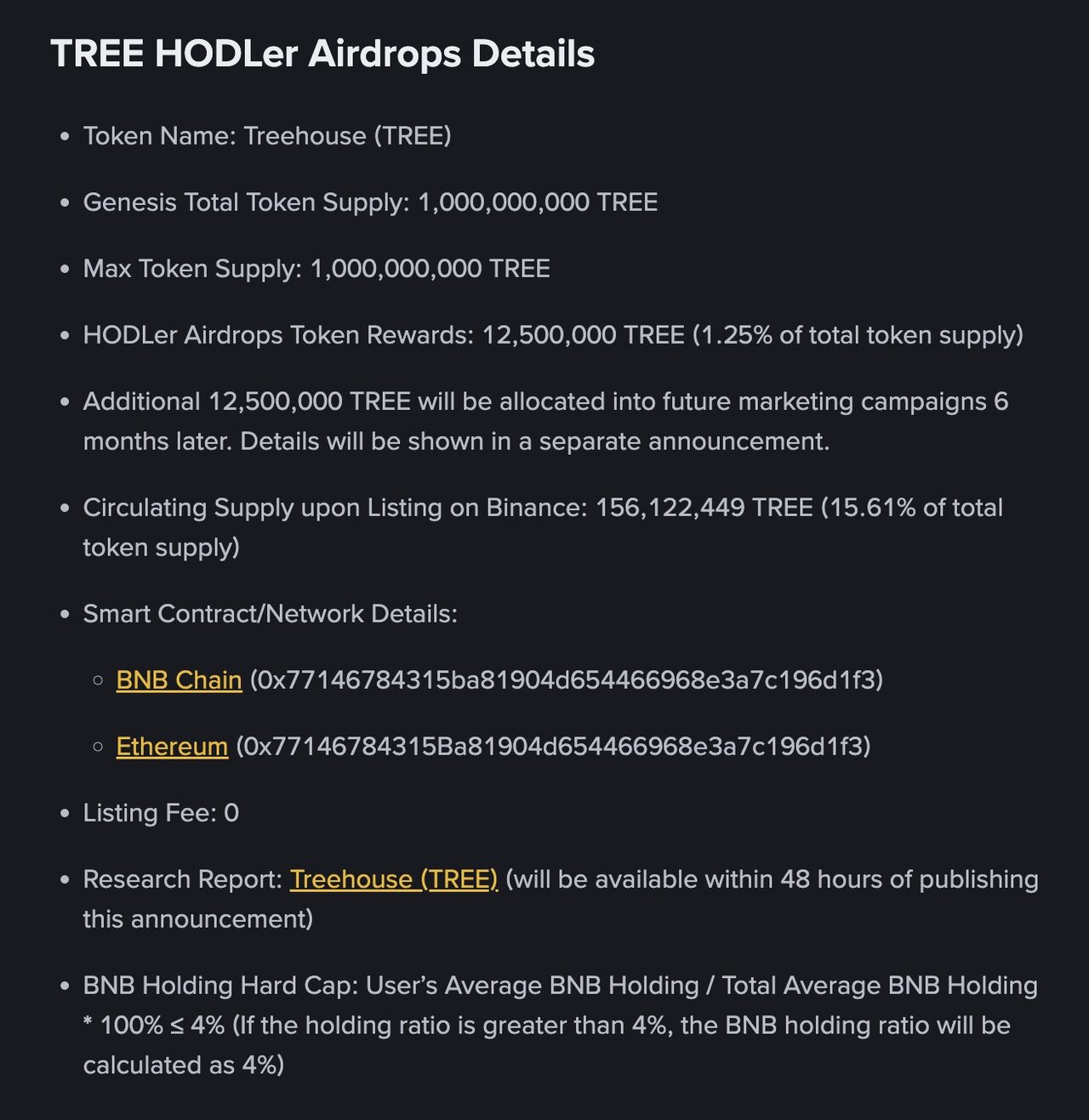This screenshot has height=1120, width=1089.
Task: Open the Ethereum contract link
Action: [172, 747]
